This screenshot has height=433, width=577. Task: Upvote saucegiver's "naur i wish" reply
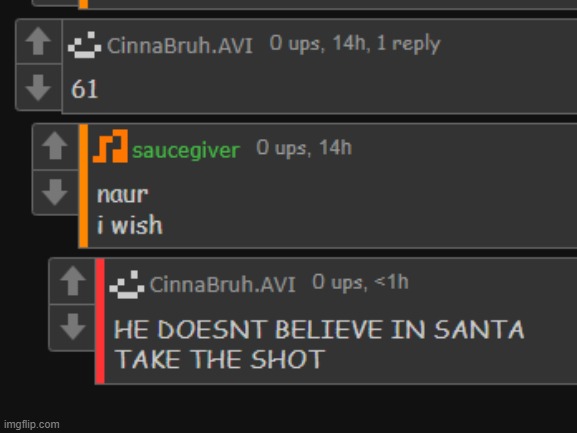[x=55, y=146]
